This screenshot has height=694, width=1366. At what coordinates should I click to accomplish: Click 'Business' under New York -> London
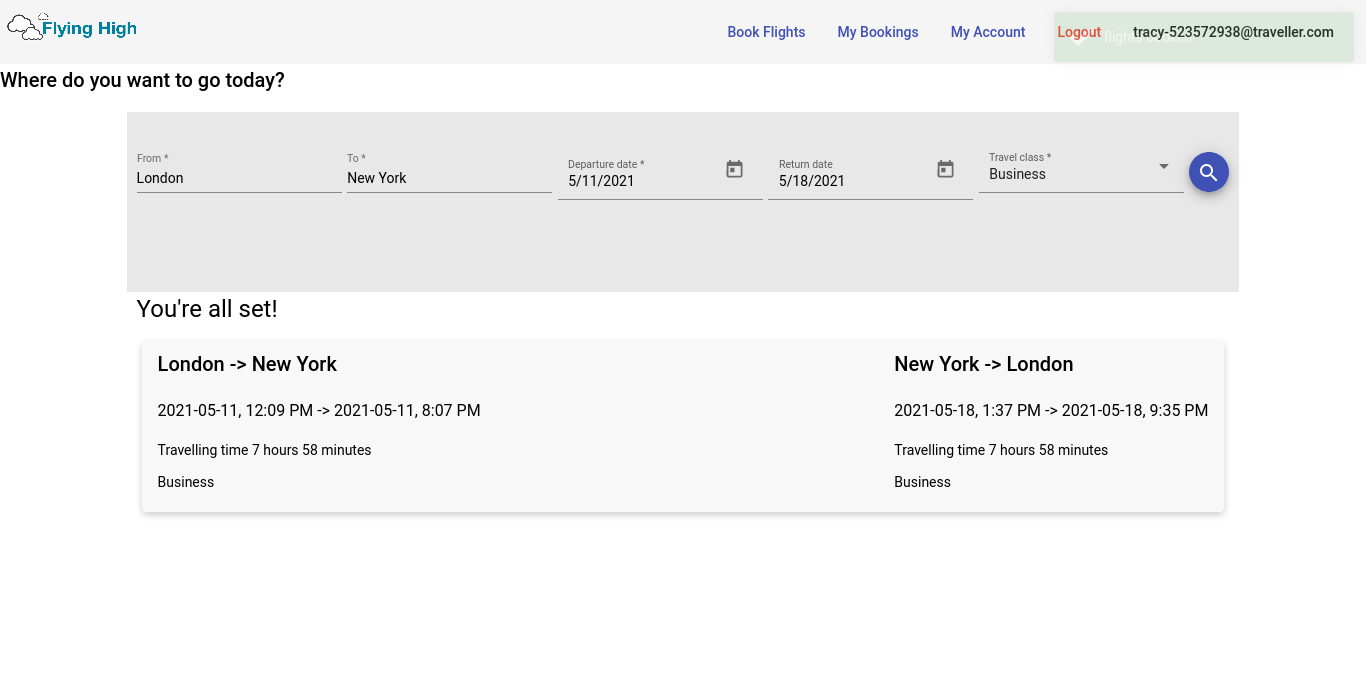(x=922, y=482)
